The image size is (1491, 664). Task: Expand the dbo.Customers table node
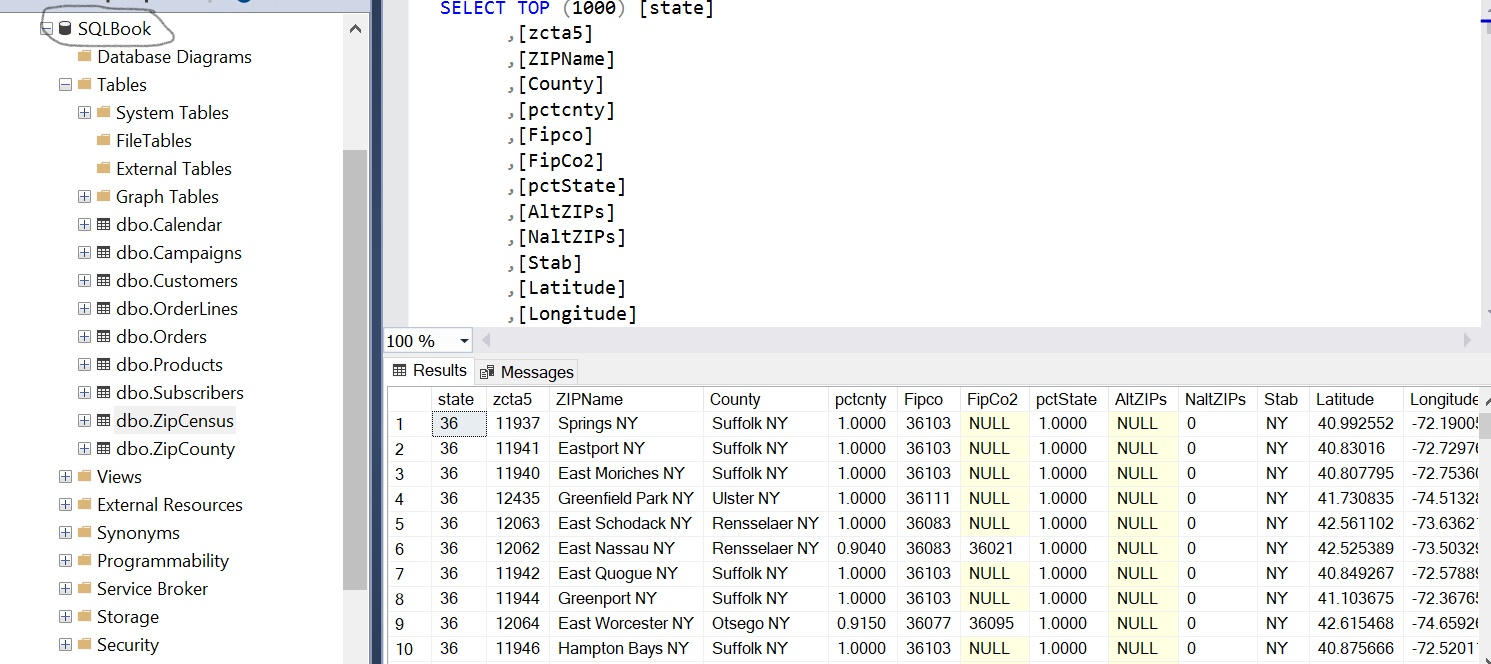[84, 281]
